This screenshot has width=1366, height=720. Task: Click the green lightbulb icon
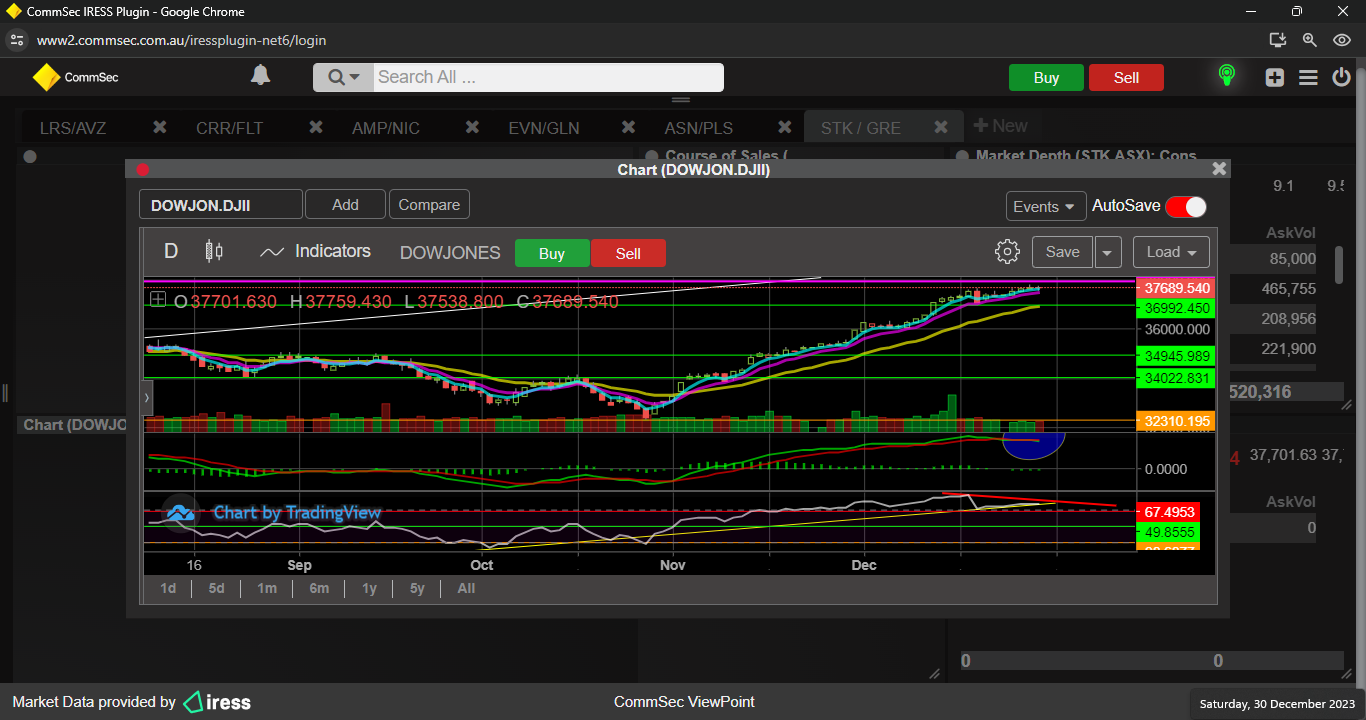pos(1226,76)
